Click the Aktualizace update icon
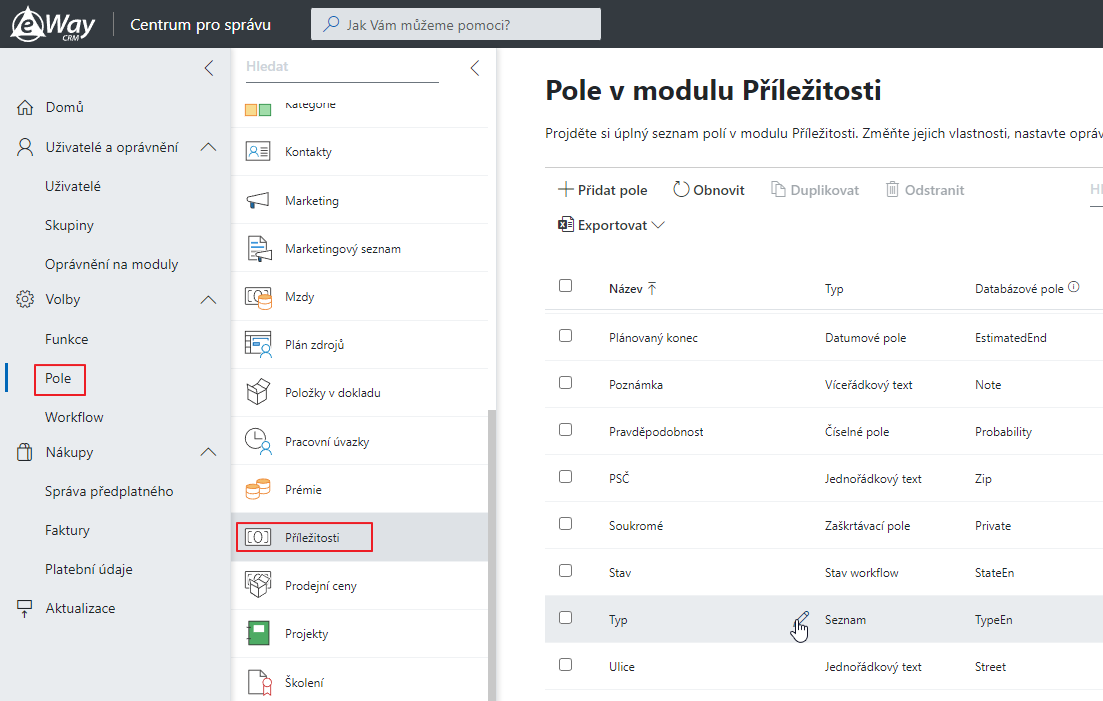Image resolution: width=1103 pixels, height=701 pixels. [25, 608]
